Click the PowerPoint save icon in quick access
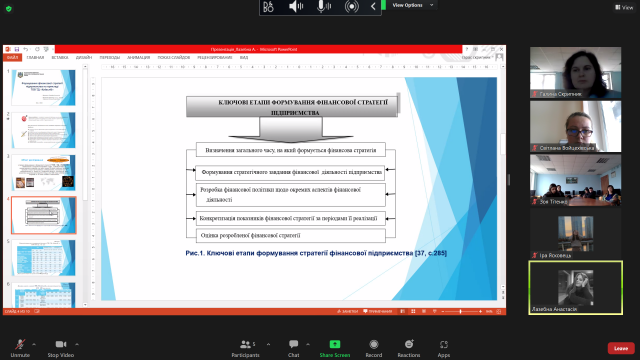The width and height of the screenshot is (640, 360). pyautogui.click(x=17, y=49)
